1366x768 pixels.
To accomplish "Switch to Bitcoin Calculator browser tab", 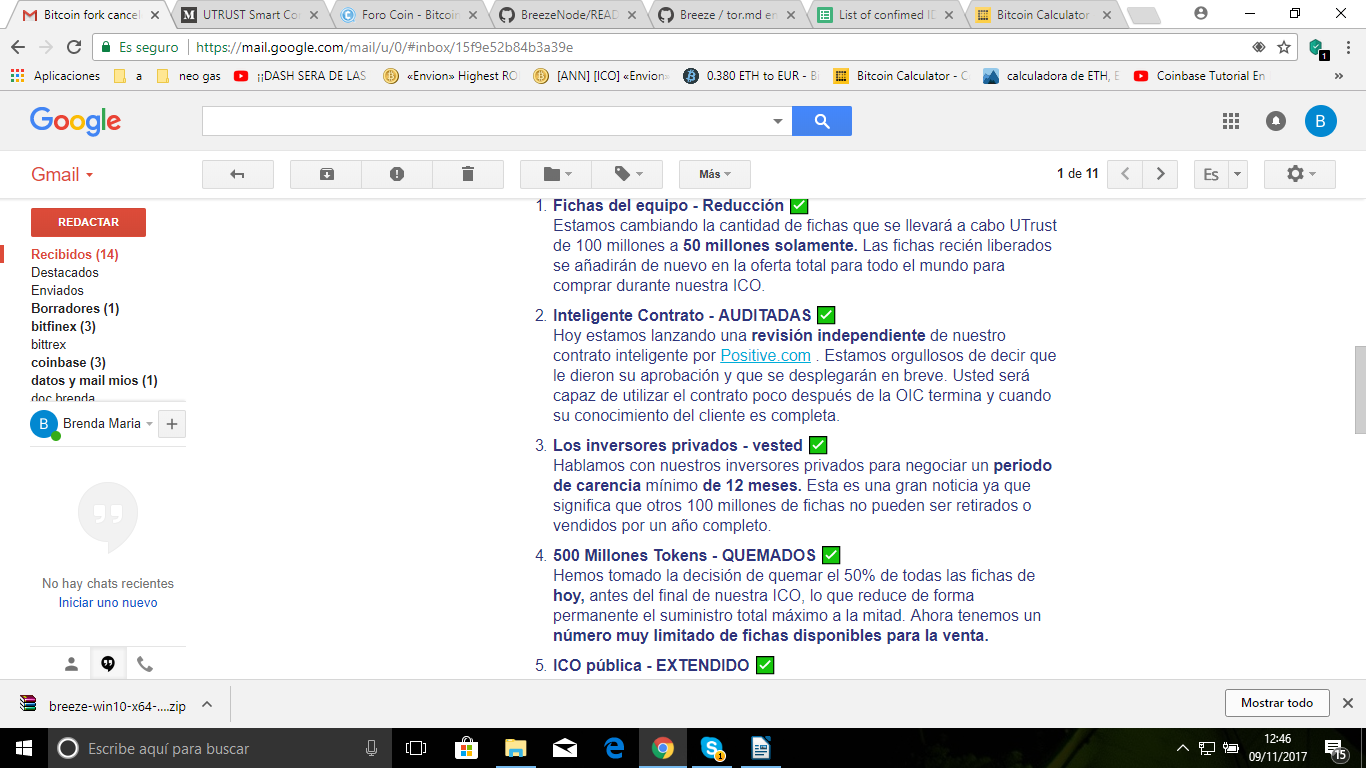I will click(x=1043, y=15).
